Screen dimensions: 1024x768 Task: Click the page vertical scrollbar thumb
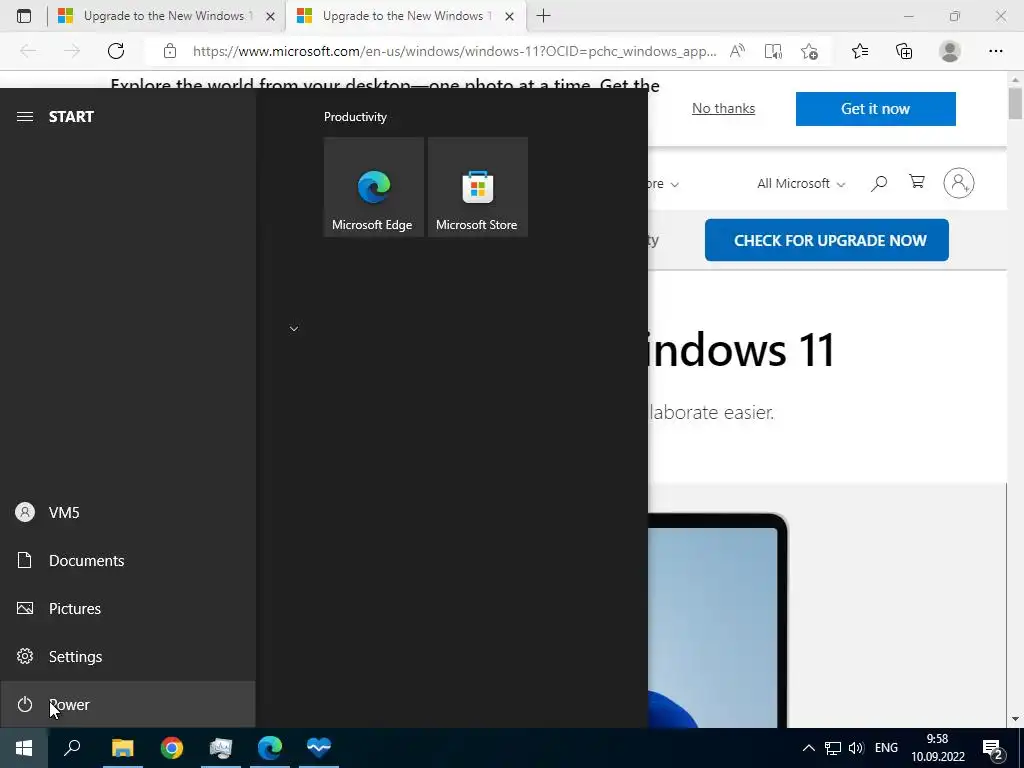click(1015, 103)
